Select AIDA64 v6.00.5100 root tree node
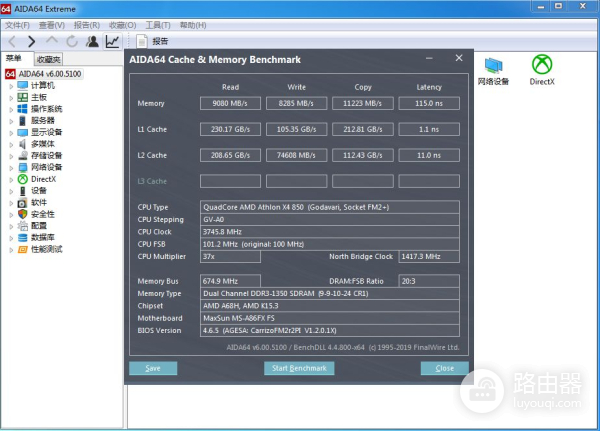The image size is (600, 431). pyautogui.click(x=48, y=74)
